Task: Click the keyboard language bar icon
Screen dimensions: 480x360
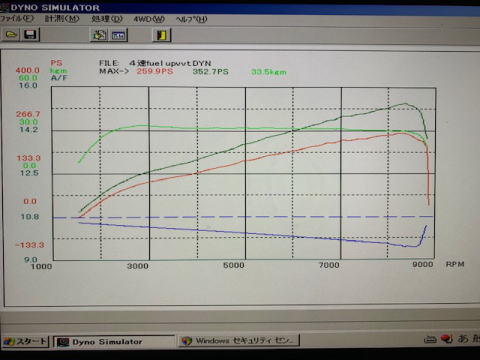Action: click(430, 340)
